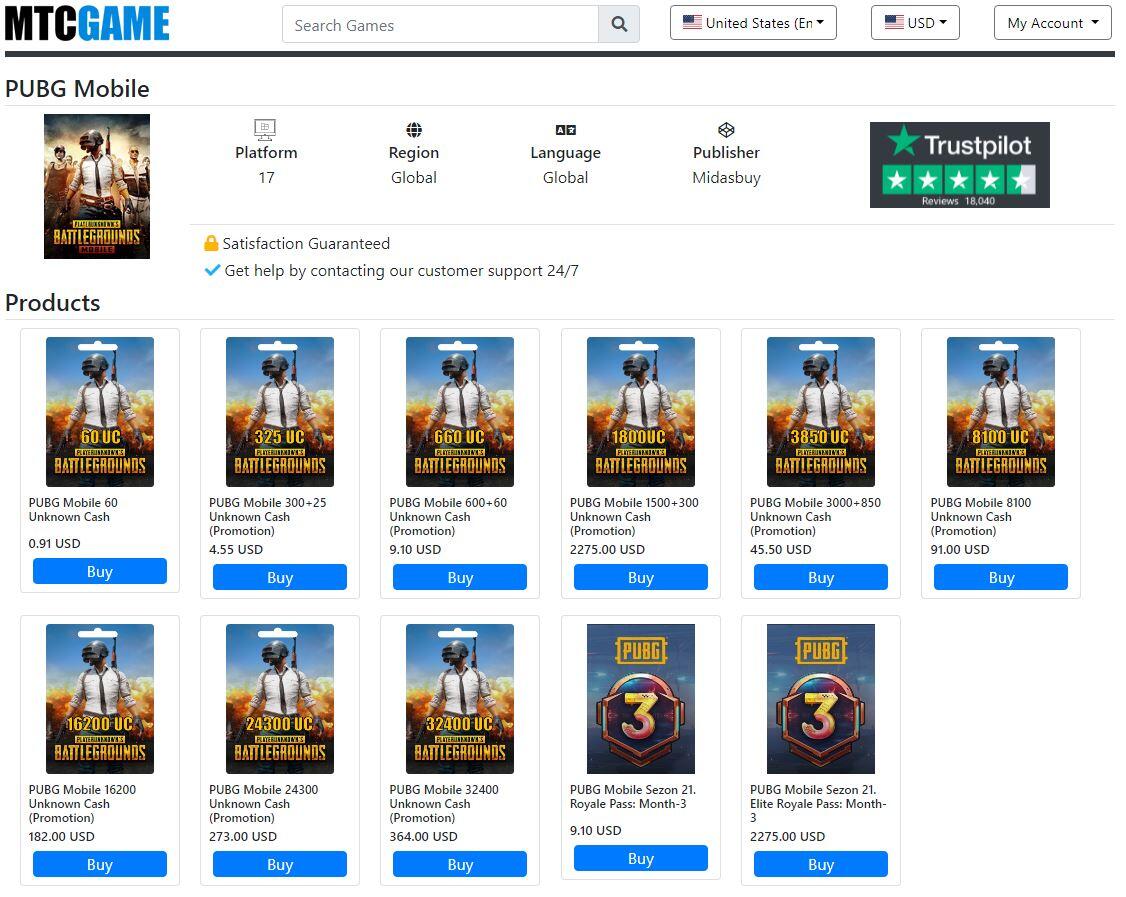Click the Satisfaction Guaranteed lock icon
The height and width of the screenshot is (897, 1126).
point(211,243)
